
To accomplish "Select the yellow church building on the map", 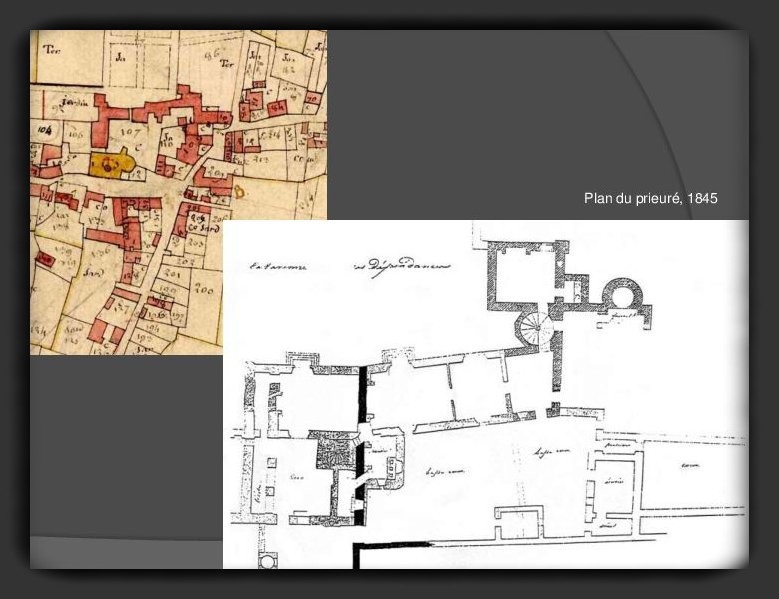I will click(x=109, y=164).
